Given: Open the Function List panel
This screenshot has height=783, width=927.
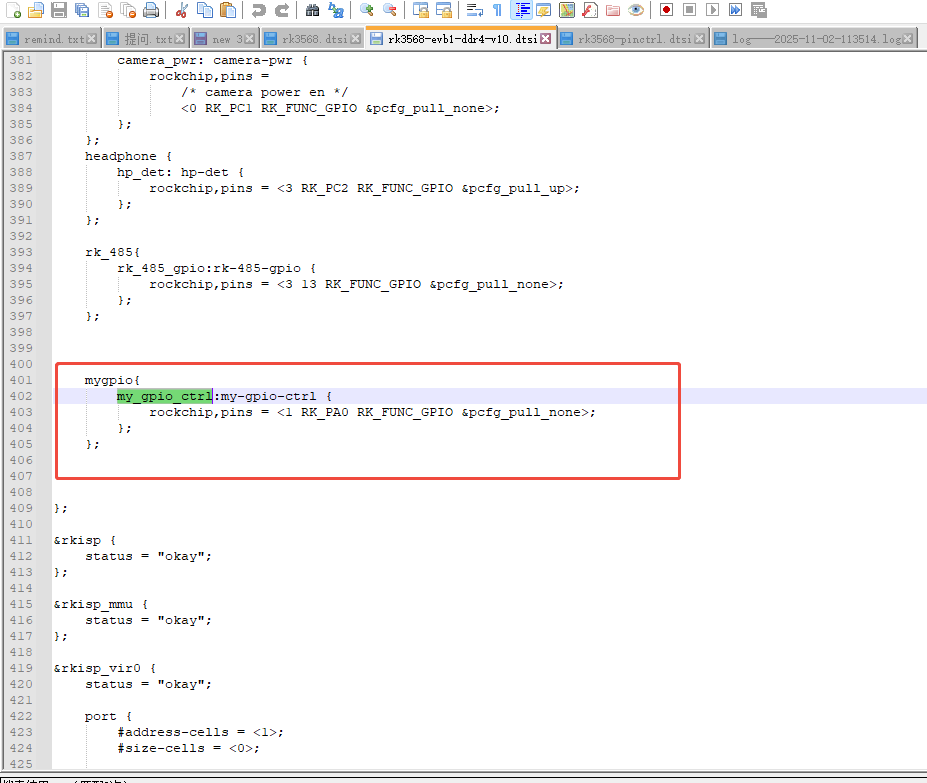Looking at the screenshot, I should (589, 10).
